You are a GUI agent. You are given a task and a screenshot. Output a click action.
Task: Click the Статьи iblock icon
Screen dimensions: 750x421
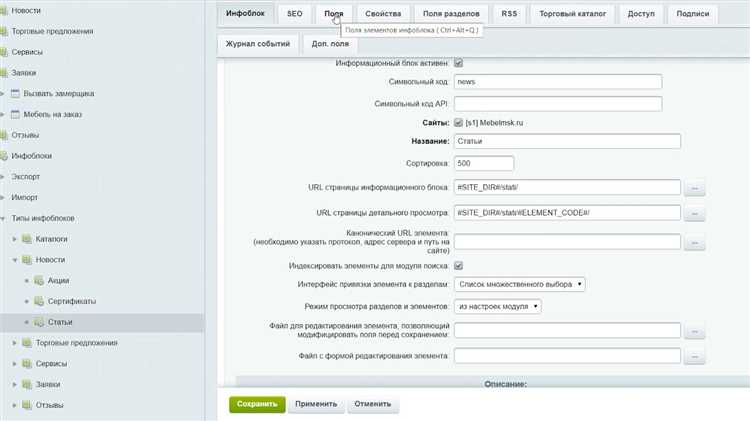click(39, 322)
